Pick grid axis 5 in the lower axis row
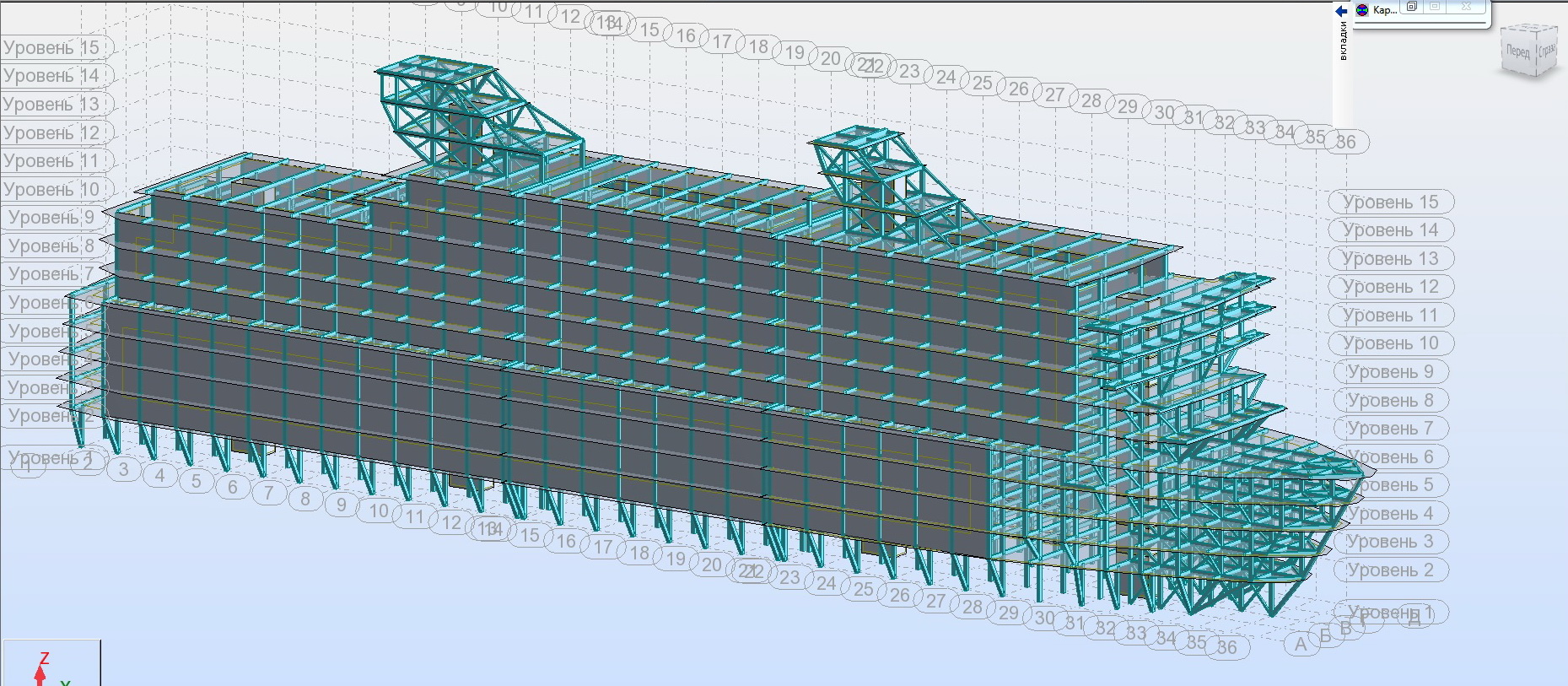The height and width of the screenshot is (686, 1568). pos(197,481)
